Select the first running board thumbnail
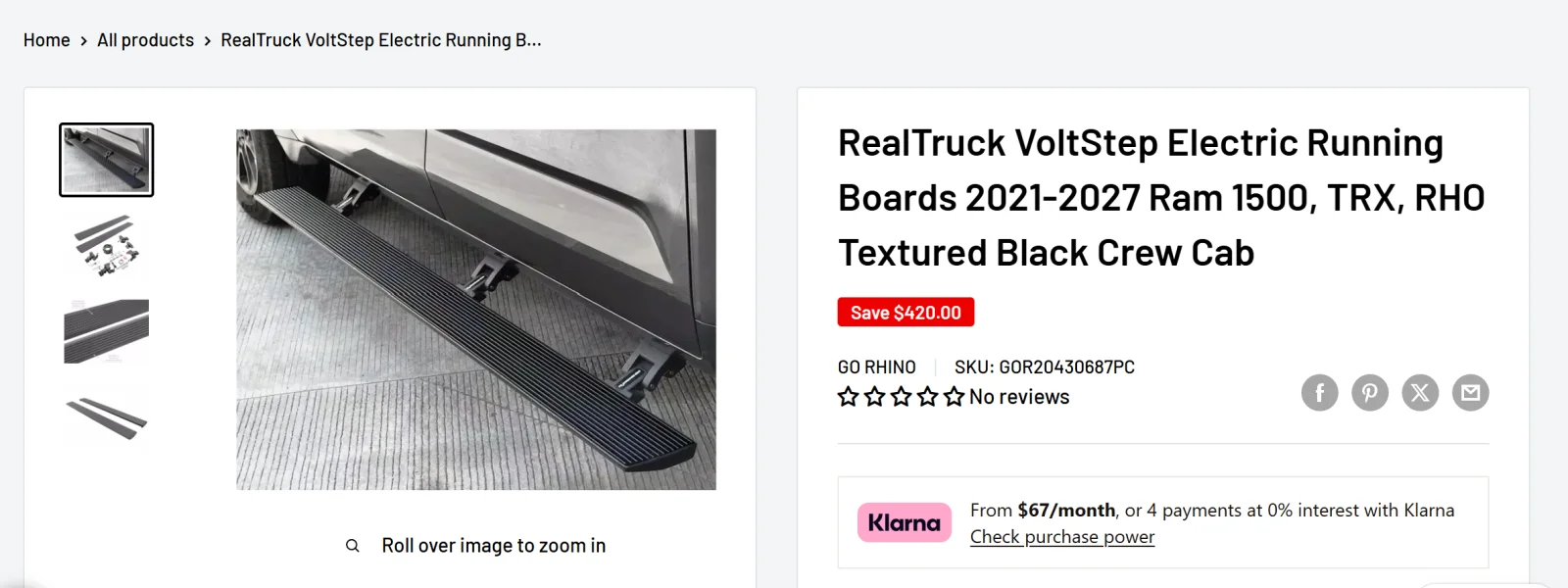The height and width of the screenshot is (588, 1568). (107, 160)
